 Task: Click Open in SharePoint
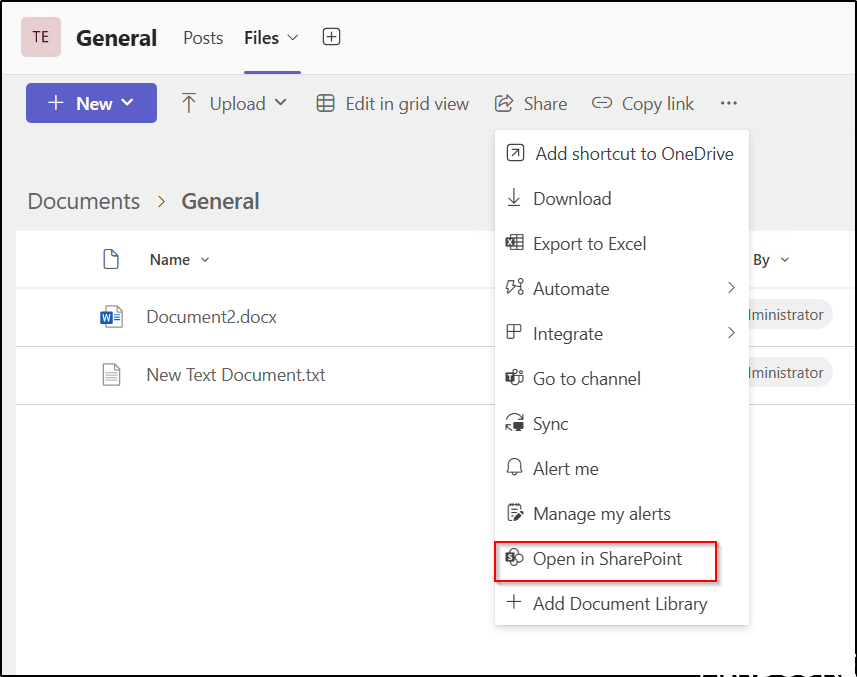[x=606, y=559]
